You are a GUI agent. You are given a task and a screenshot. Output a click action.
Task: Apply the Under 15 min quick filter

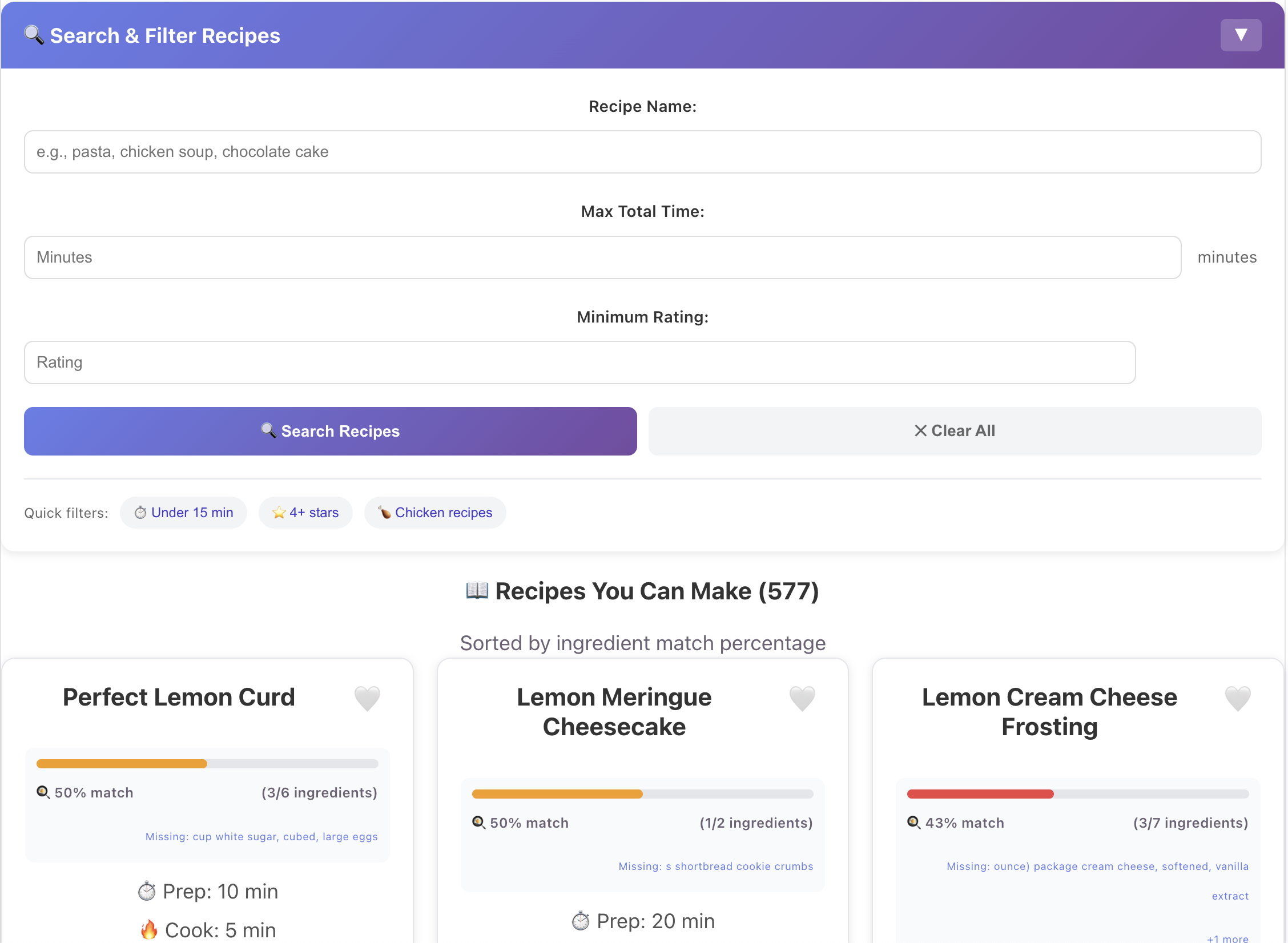184,513
